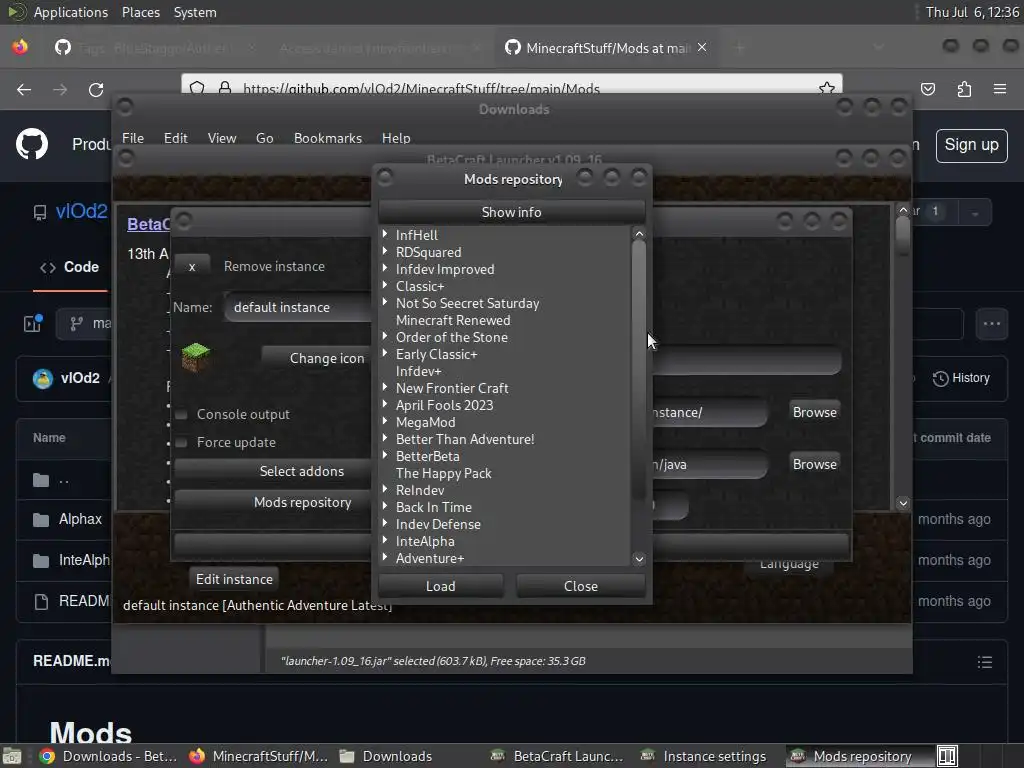The height and width of the screenshot is (768, 1024).
Task: Open Edit menu in Downloads window
Action: pyautogui.click(x=175, y=138)
